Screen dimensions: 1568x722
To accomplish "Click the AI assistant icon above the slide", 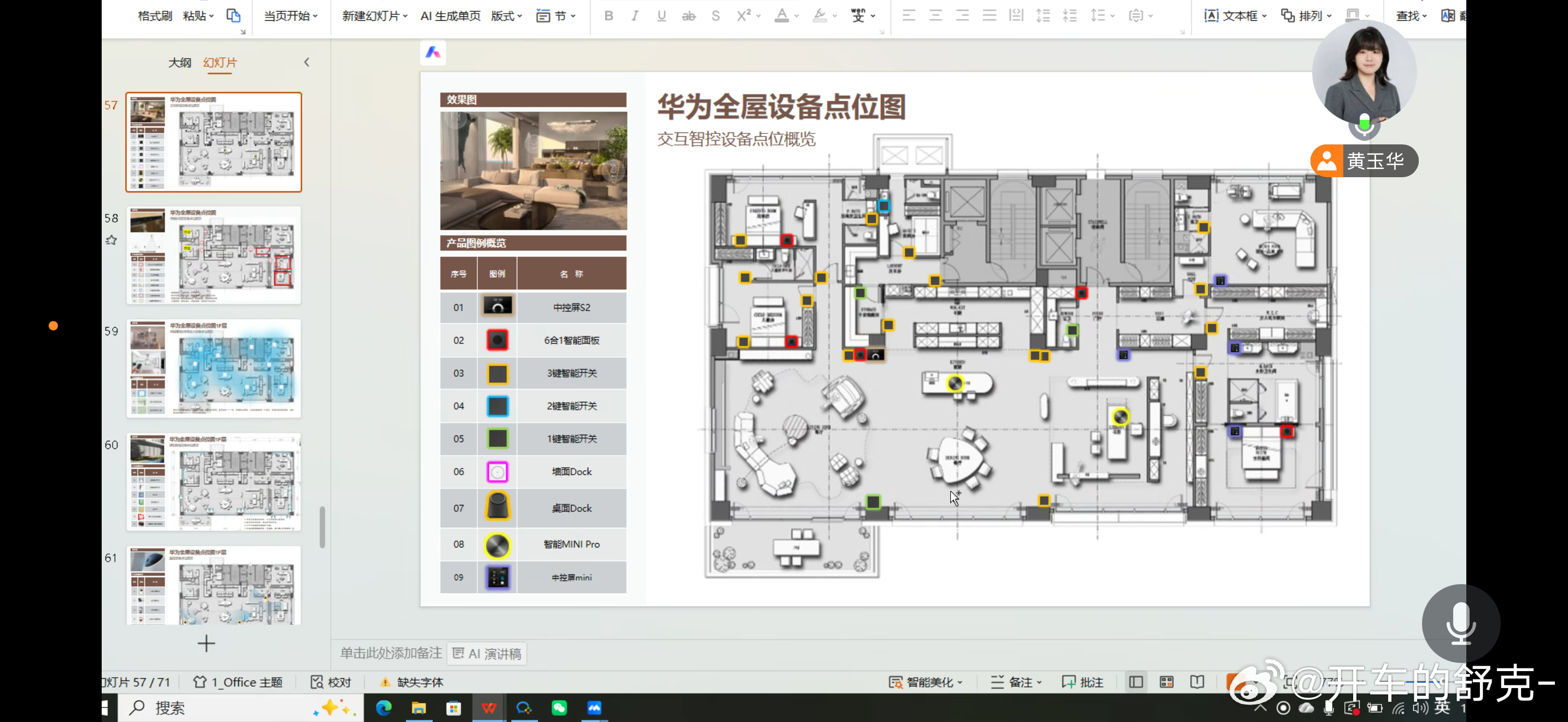I will [x=433, y=53].
